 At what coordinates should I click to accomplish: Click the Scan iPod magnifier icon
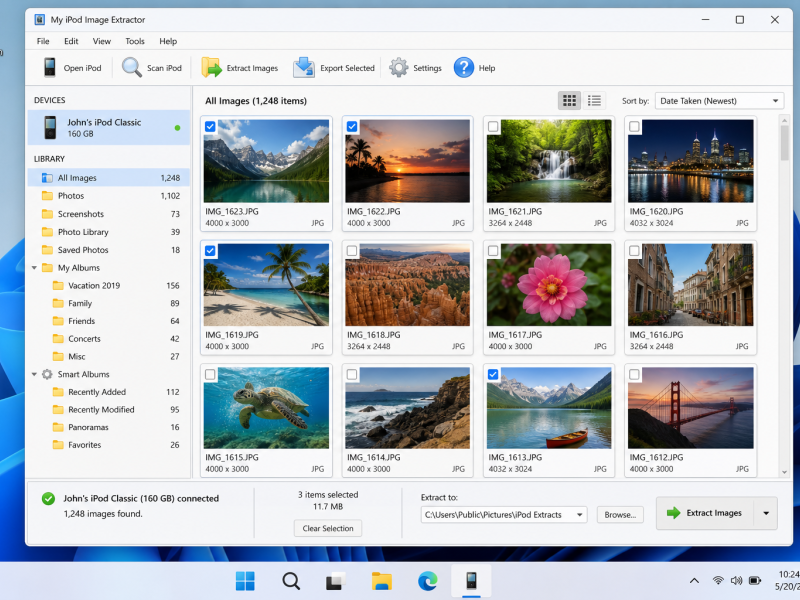coord(132,67)
